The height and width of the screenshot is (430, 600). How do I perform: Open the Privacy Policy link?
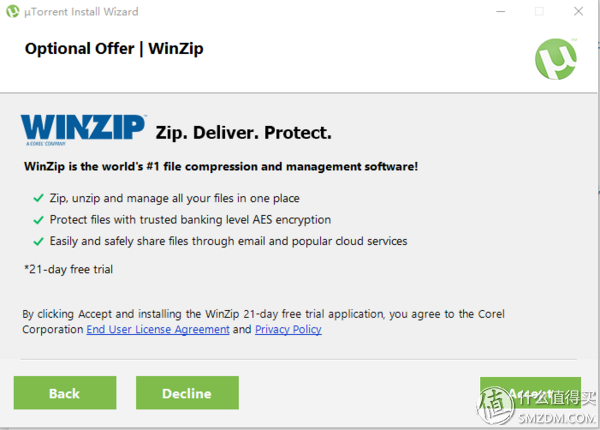click(288, 329)
